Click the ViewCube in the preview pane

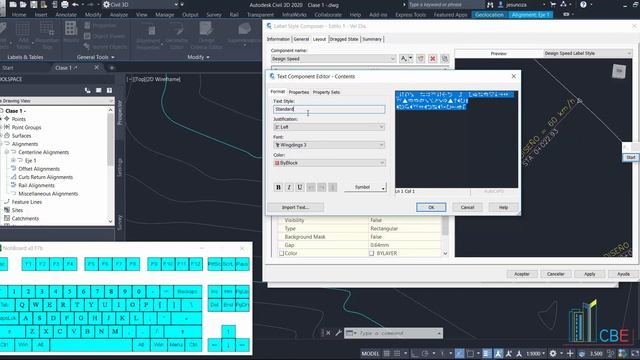click(x=619, y=71)
